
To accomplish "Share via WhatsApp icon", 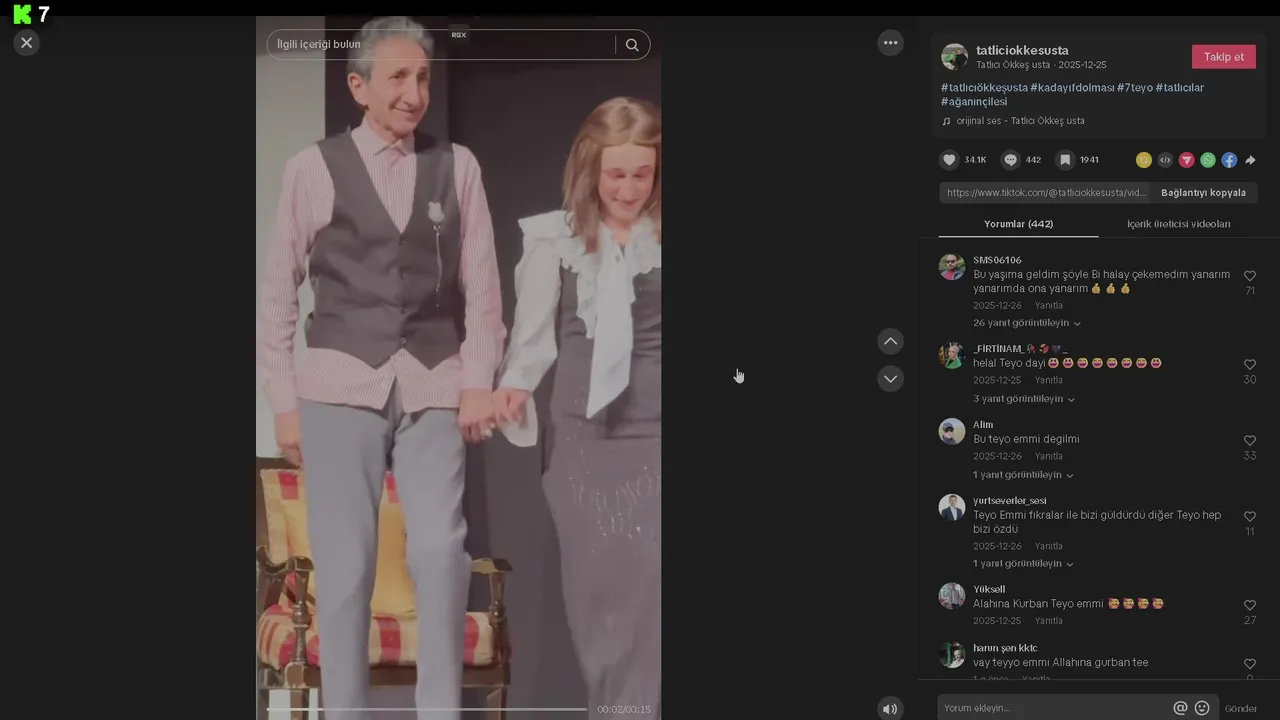I will (x=1208, y=160).
